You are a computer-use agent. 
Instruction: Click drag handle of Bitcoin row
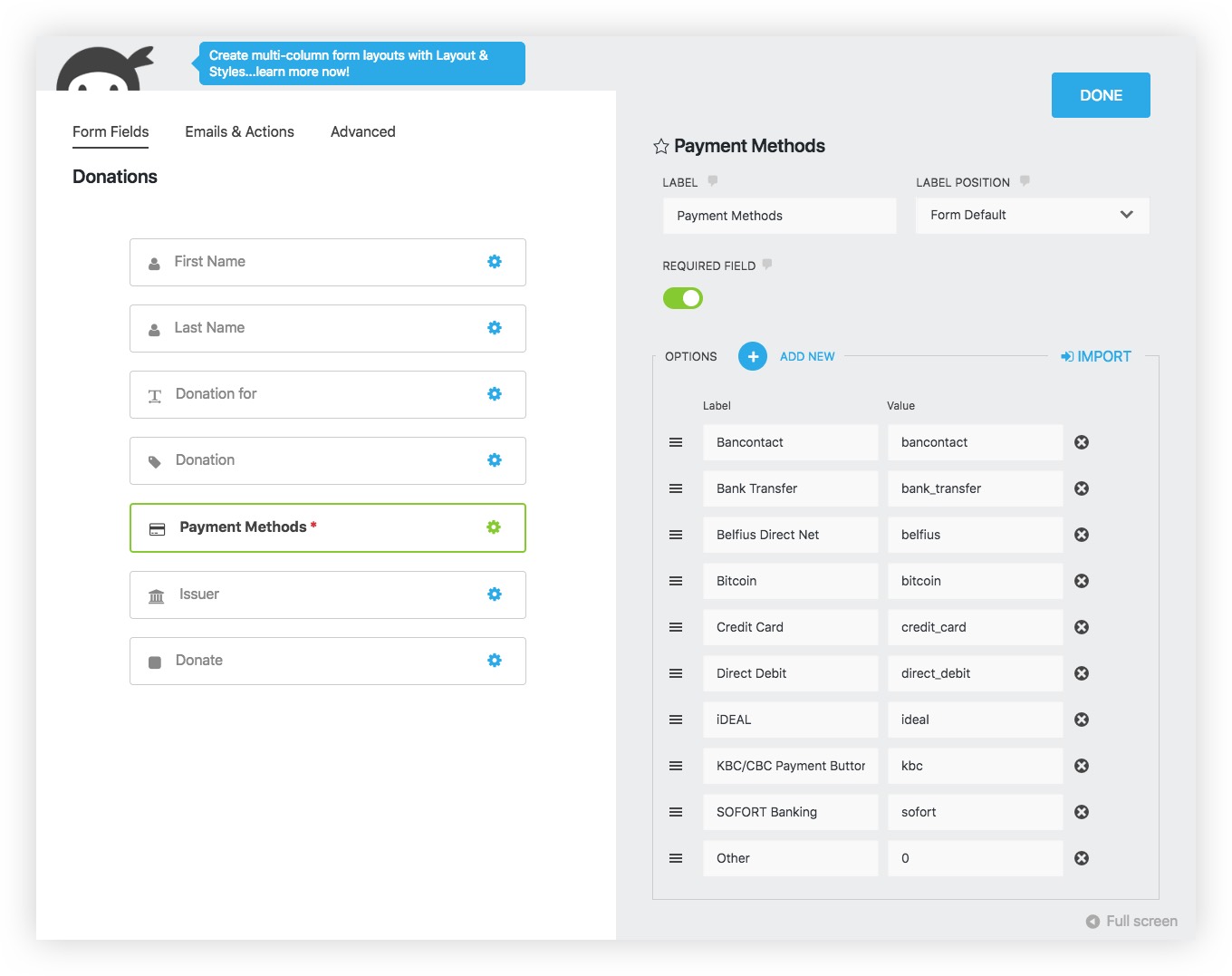pos(676,581)
